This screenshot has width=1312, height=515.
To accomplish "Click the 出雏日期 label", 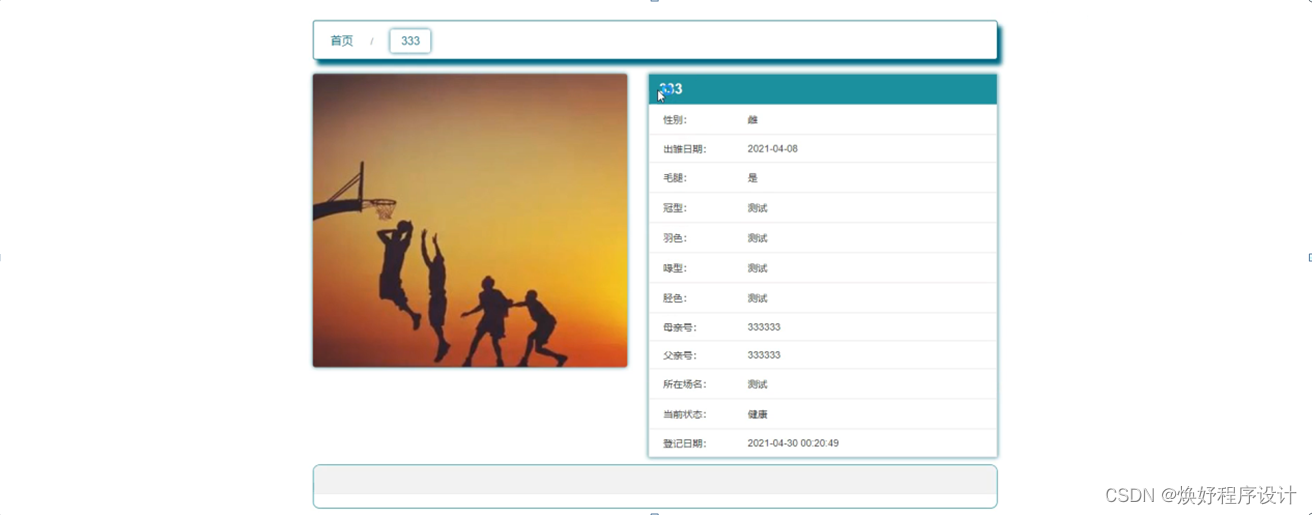I will [x=684, y=149].
